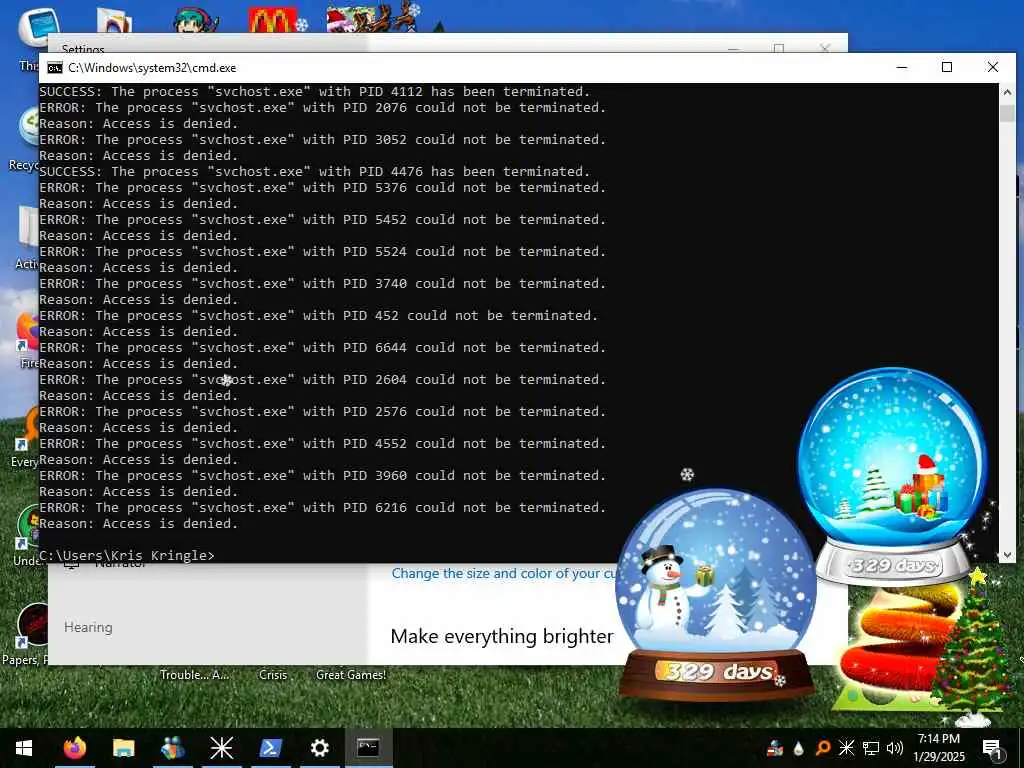
Task: Open the Messenger people icon on taskbar
Action: coord(172,748)
